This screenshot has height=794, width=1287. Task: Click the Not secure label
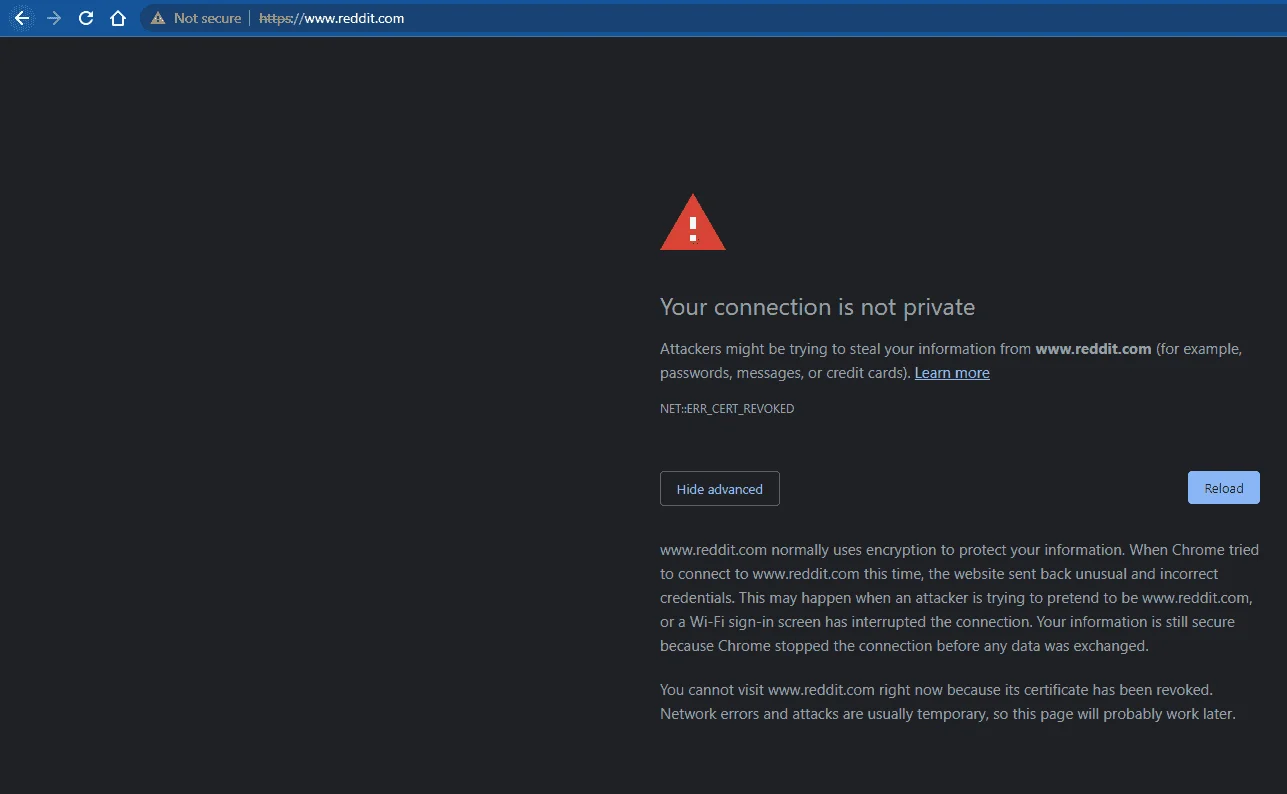[207, 18]
